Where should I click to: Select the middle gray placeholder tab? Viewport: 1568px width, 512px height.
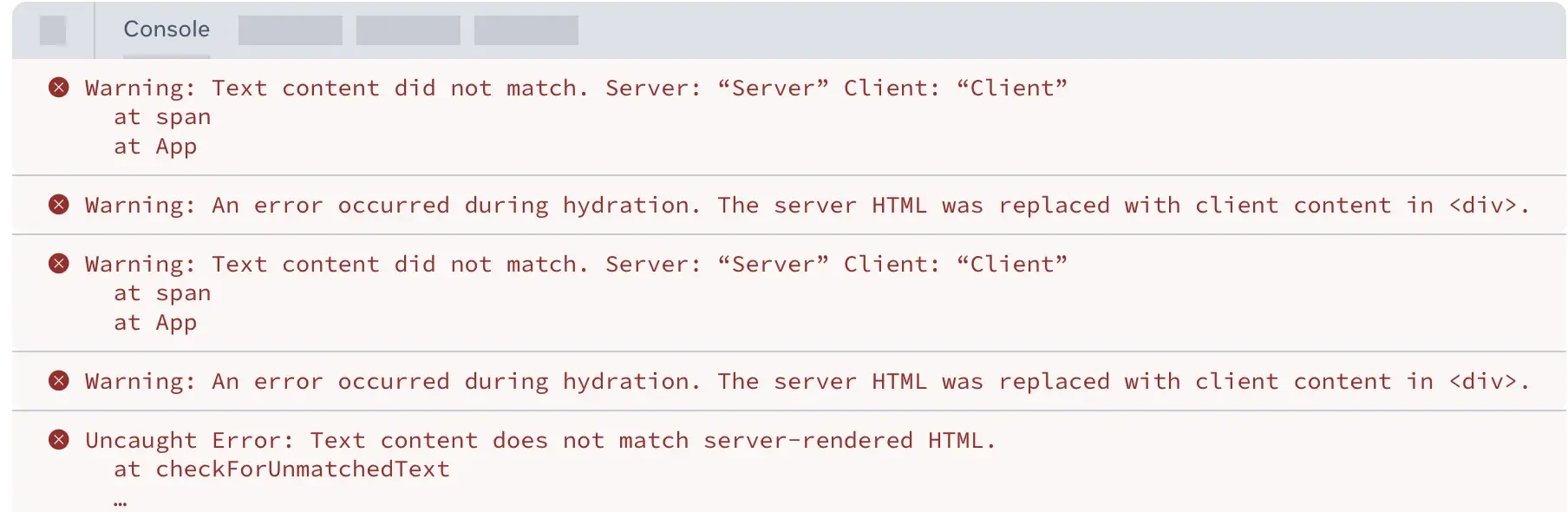408,30
